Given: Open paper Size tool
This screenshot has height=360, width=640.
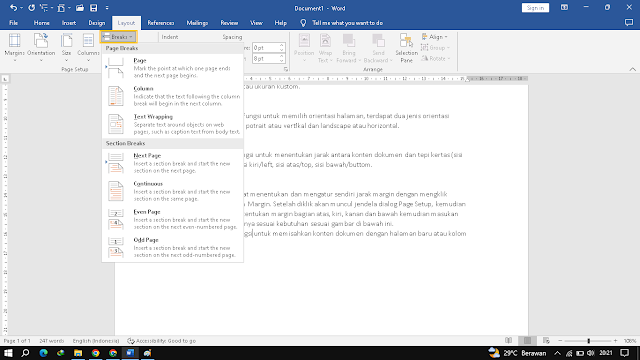Looking at the screenshot, I should pos(66,47).
